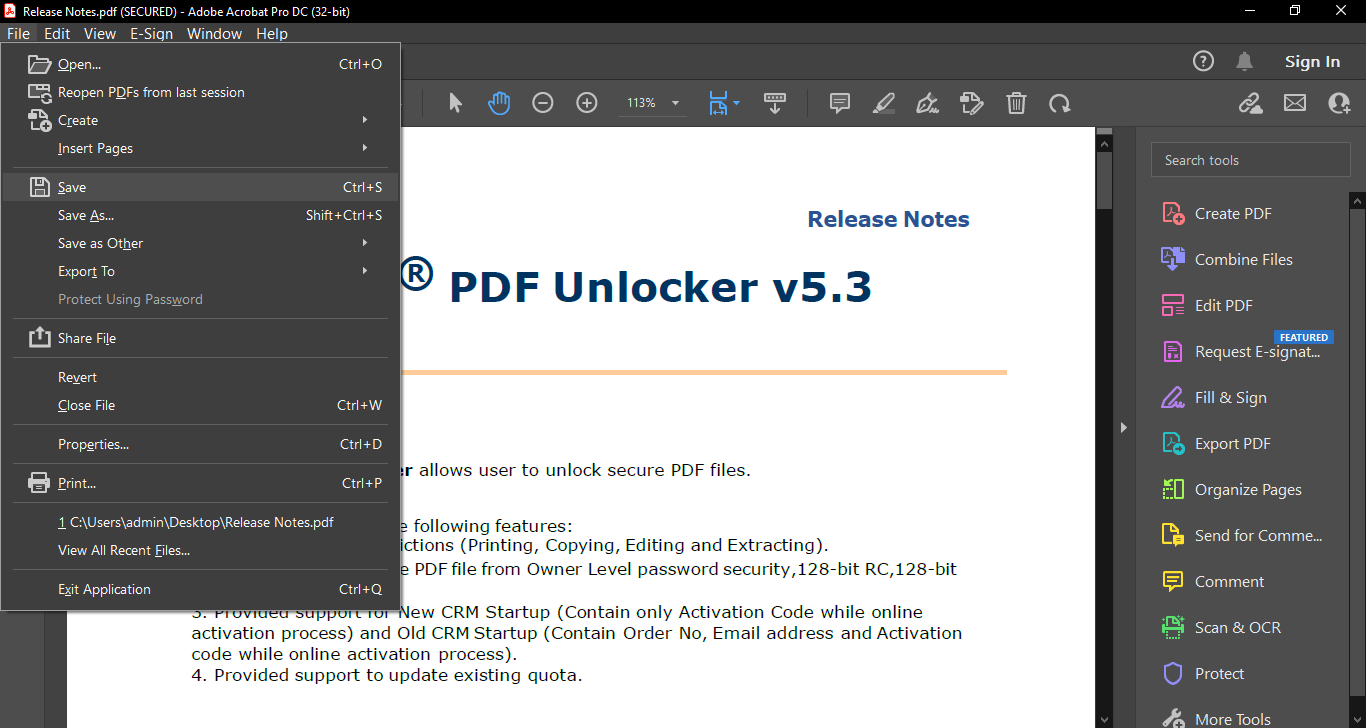The width and height of the screenshot is (1366, 728).
Task: Open Properties... from File menu
Action: [201, 444]
